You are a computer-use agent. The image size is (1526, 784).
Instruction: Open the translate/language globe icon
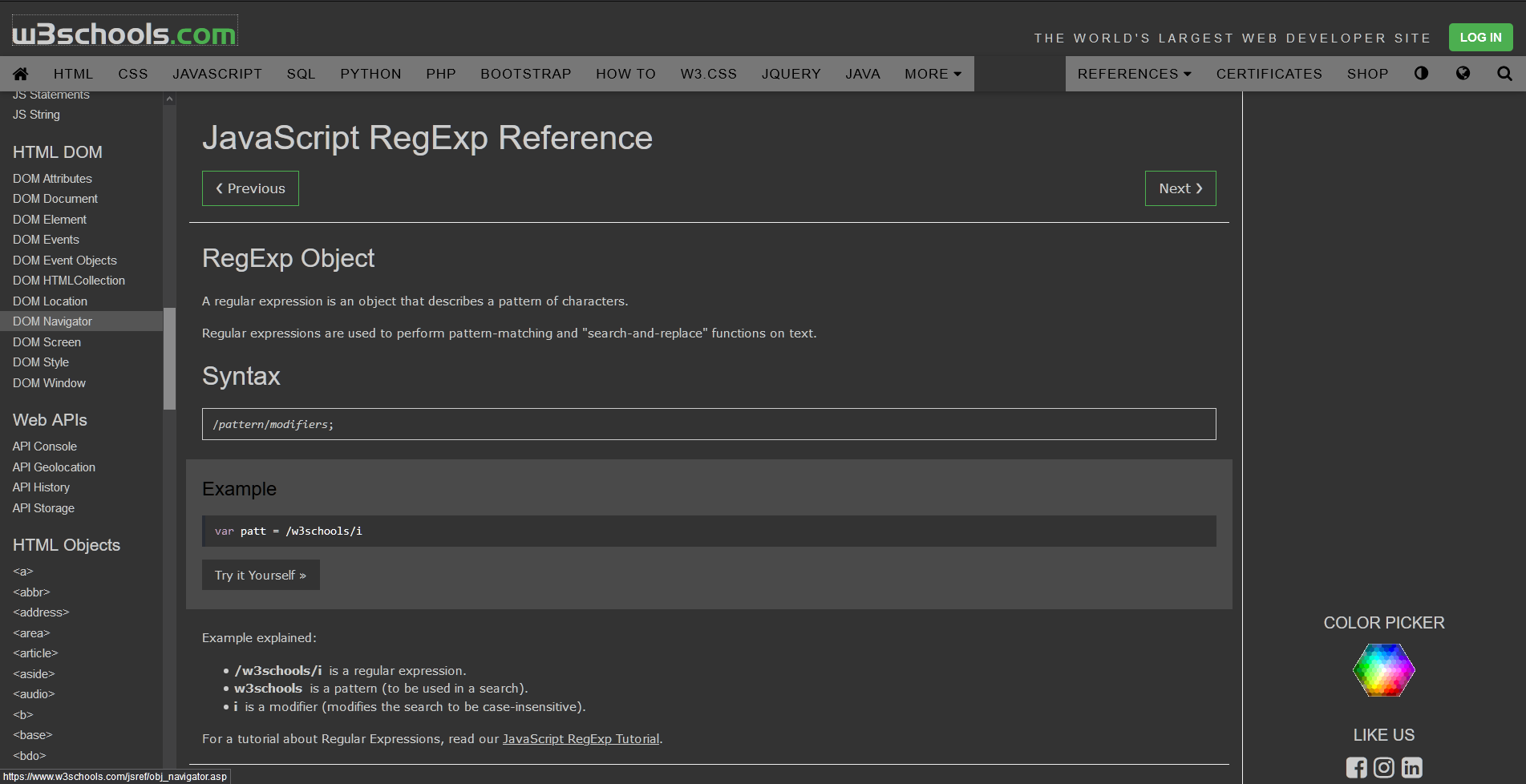click(1463, 73)
